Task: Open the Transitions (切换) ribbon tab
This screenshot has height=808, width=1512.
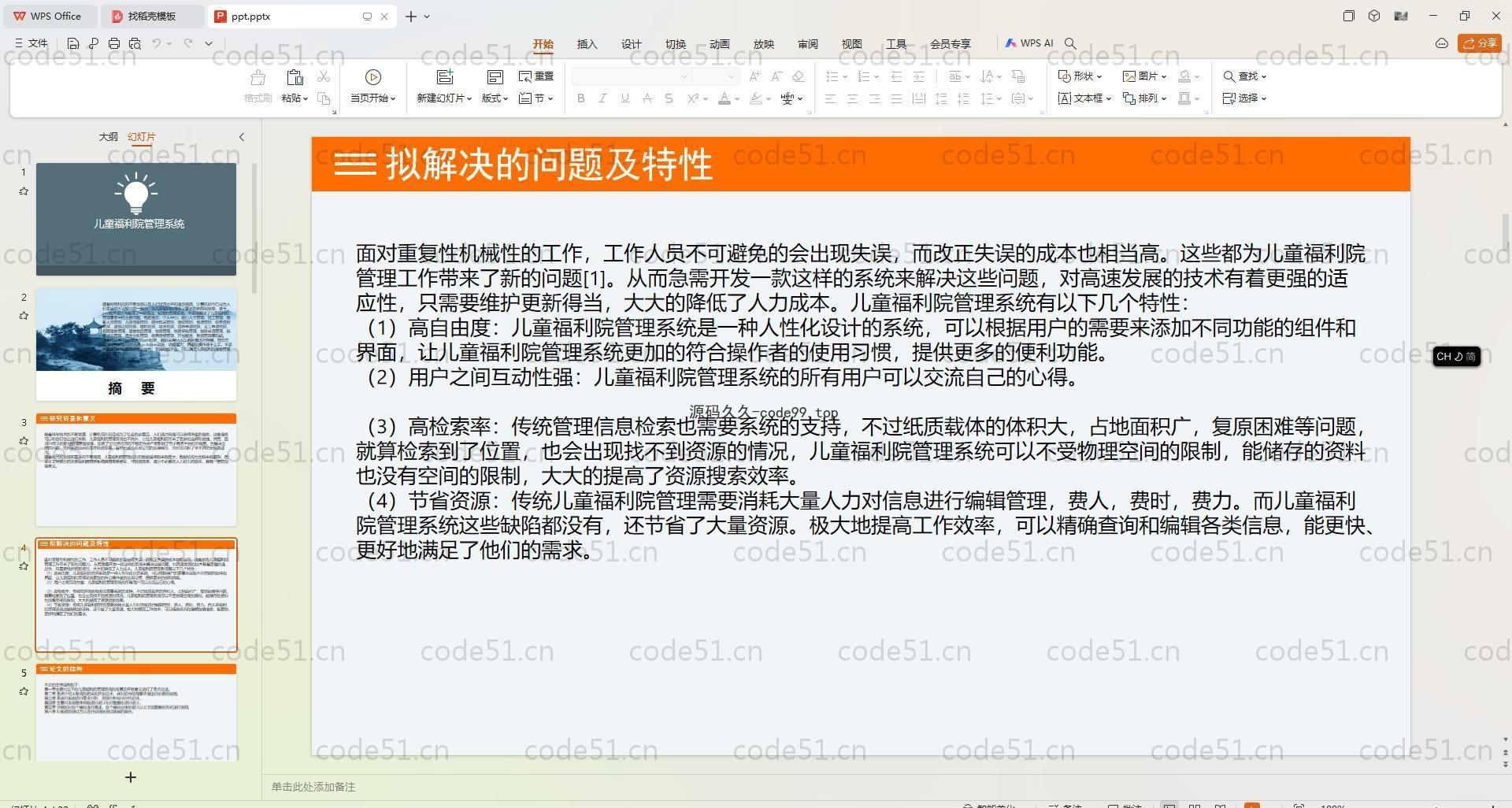Action: coord(676,44)
